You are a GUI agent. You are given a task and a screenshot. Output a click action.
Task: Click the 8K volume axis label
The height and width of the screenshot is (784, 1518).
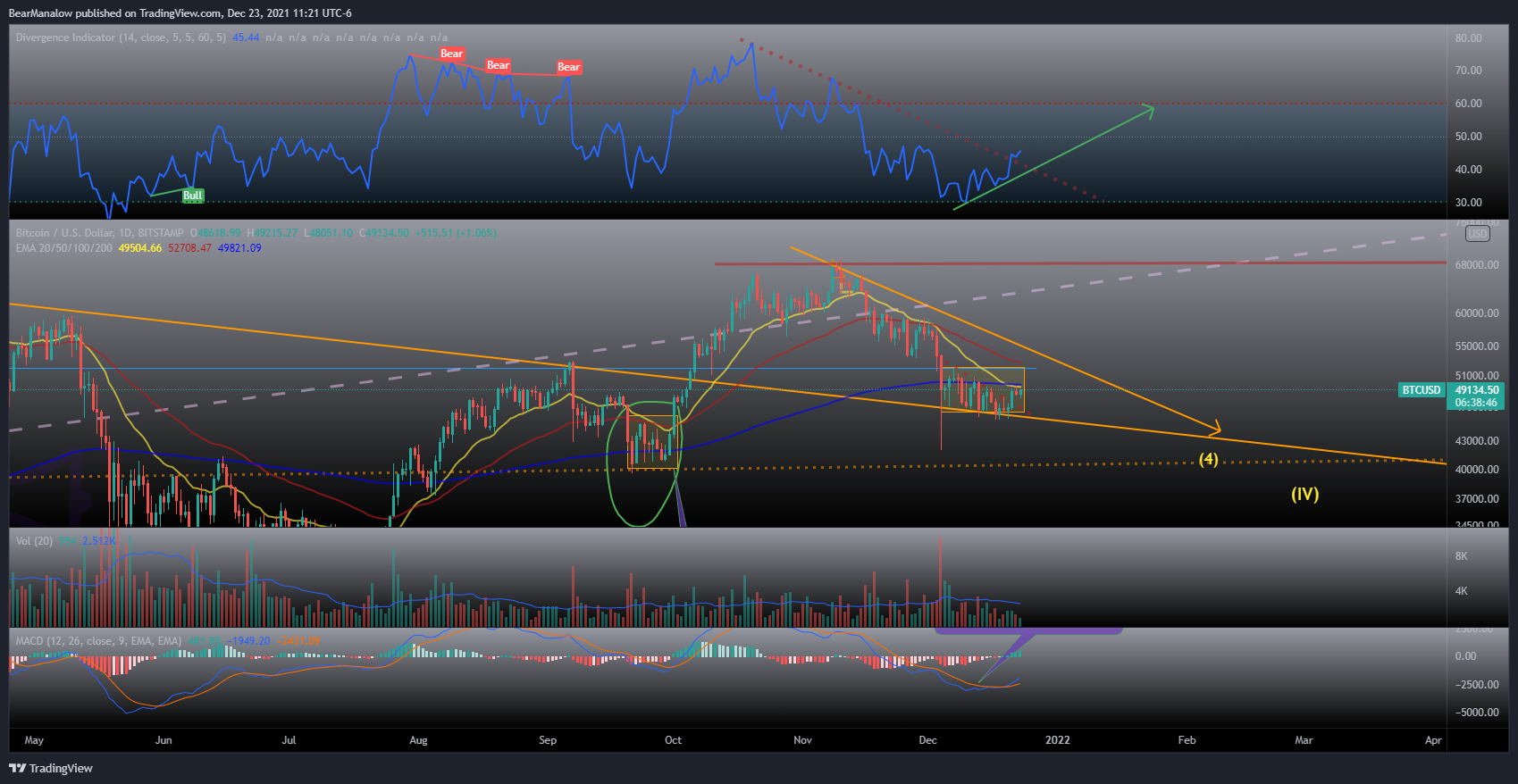(1462, 556)
